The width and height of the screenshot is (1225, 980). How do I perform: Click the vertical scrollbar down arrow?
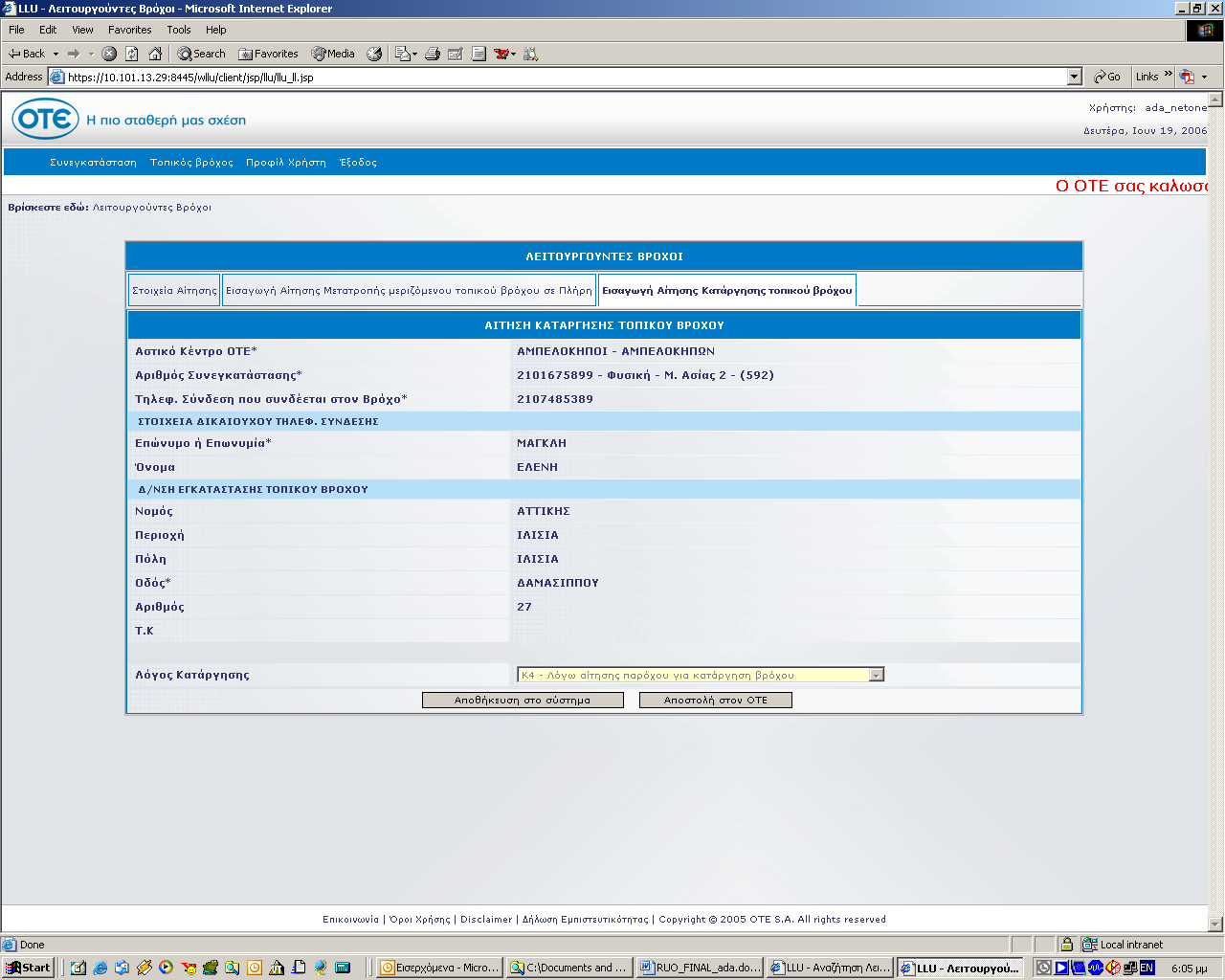click(1215, 924)
